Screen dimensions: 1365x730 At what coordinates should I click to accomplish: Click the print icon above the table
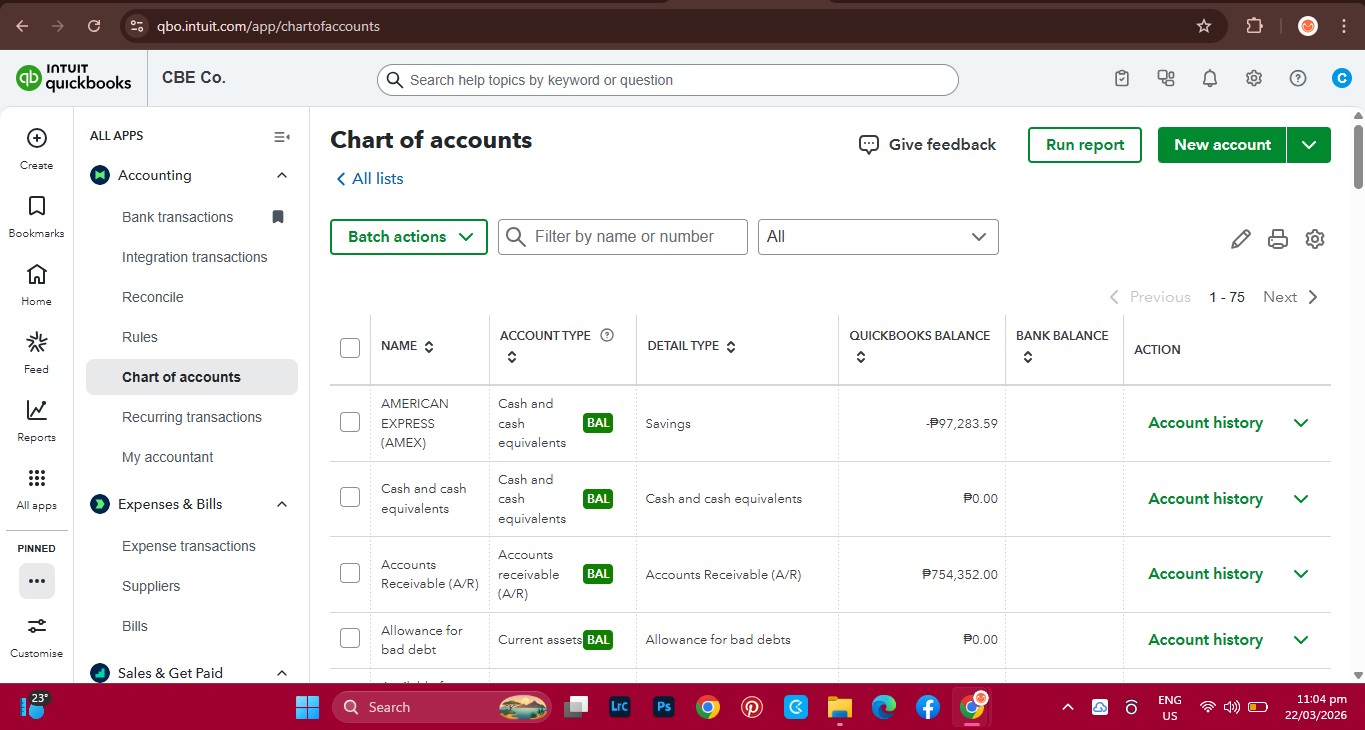(1278, 239)
